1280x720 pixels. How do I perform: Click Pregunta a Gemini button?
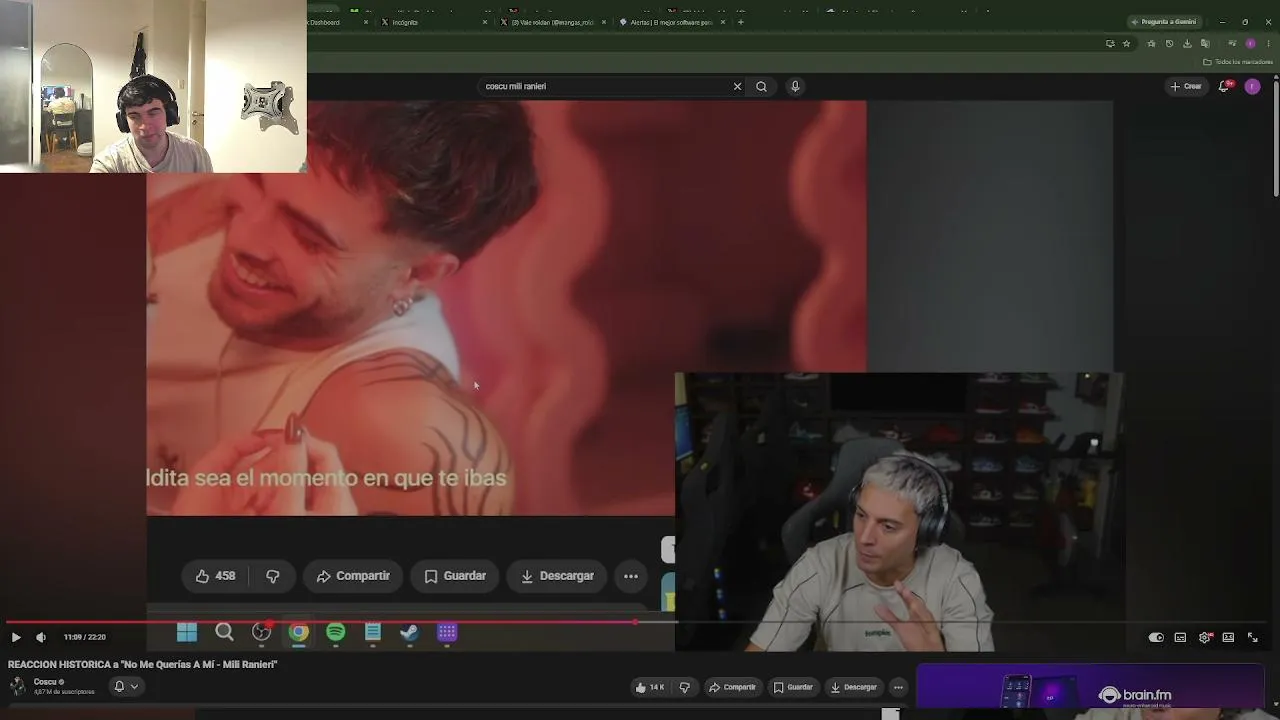pyautogui.click(x=1163, y=22)
